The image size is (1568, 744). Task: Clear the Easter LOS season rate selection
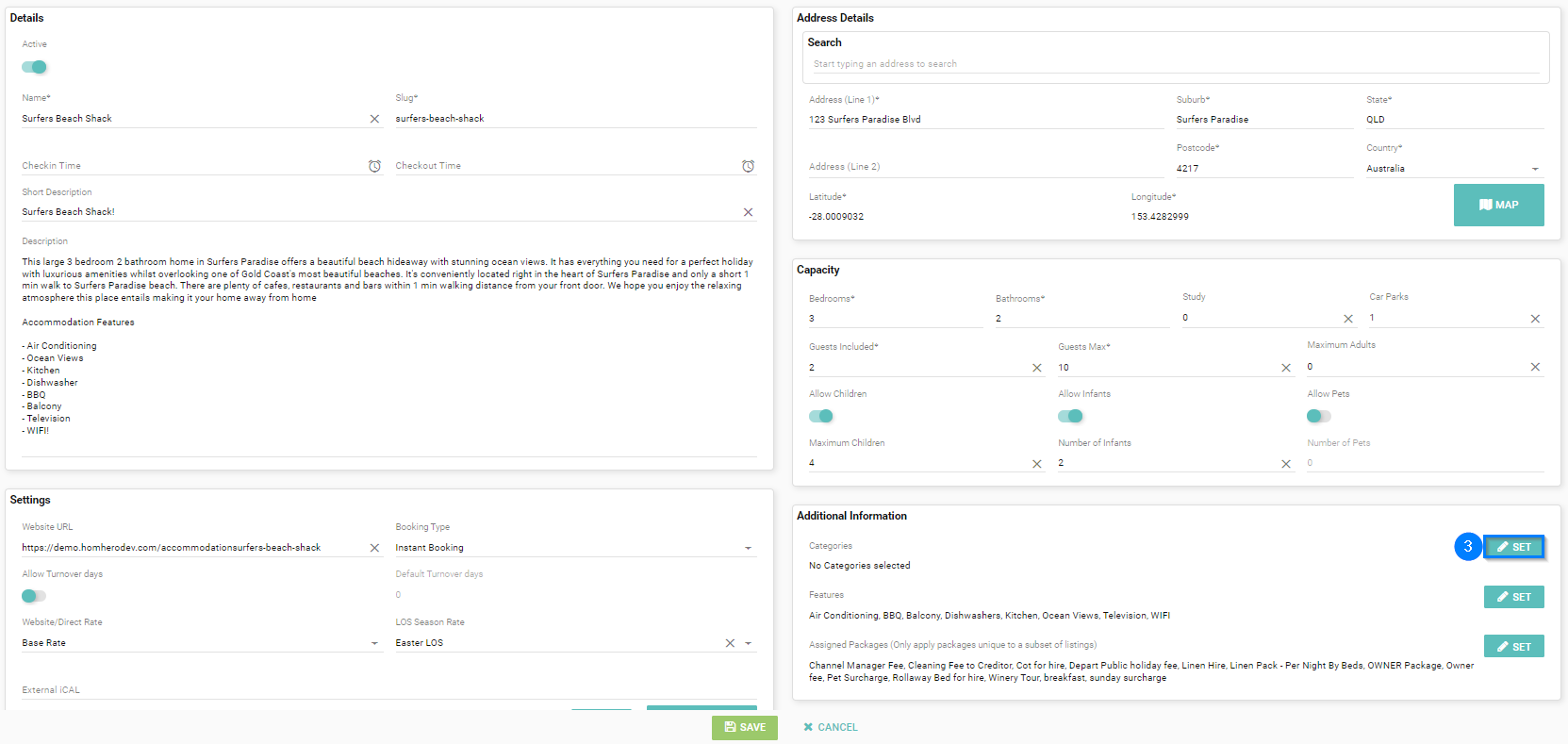coord(729,643)
